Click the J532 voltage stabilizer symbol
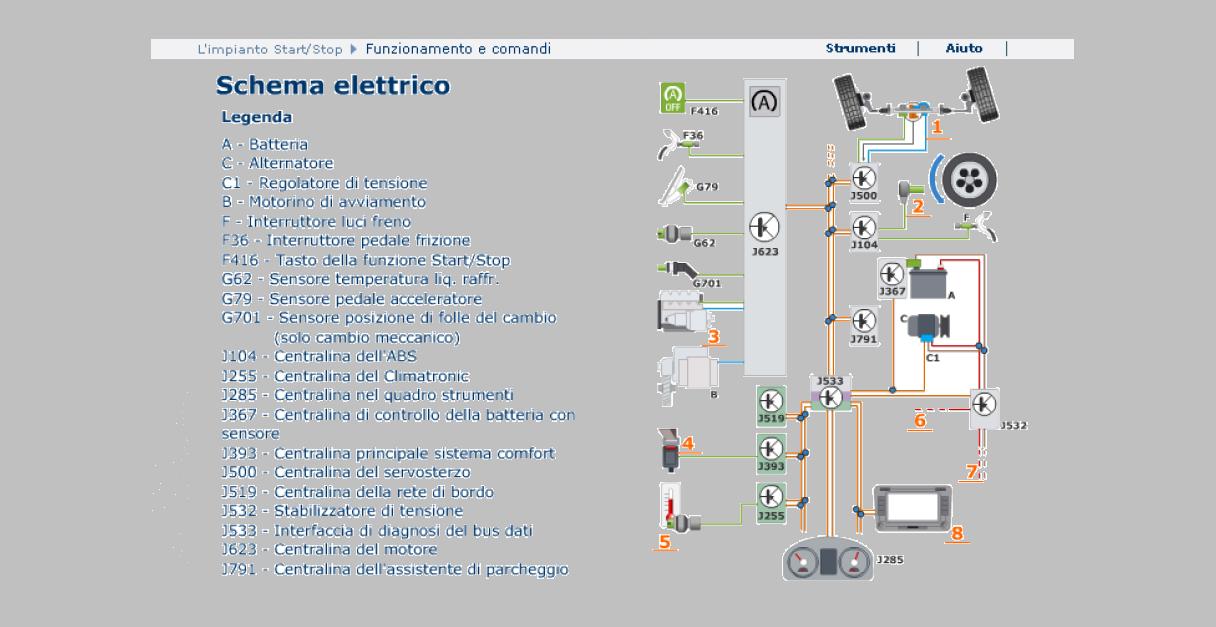Image resolution: width=1216 pixels, height=627 pixels. point(985,403)
